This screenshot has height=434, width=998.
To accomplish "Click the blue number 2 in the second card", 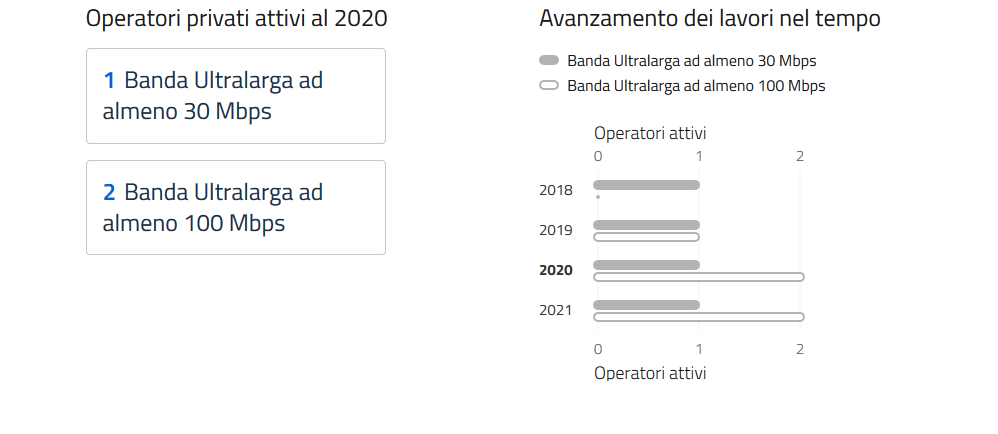I will (109, 192).
